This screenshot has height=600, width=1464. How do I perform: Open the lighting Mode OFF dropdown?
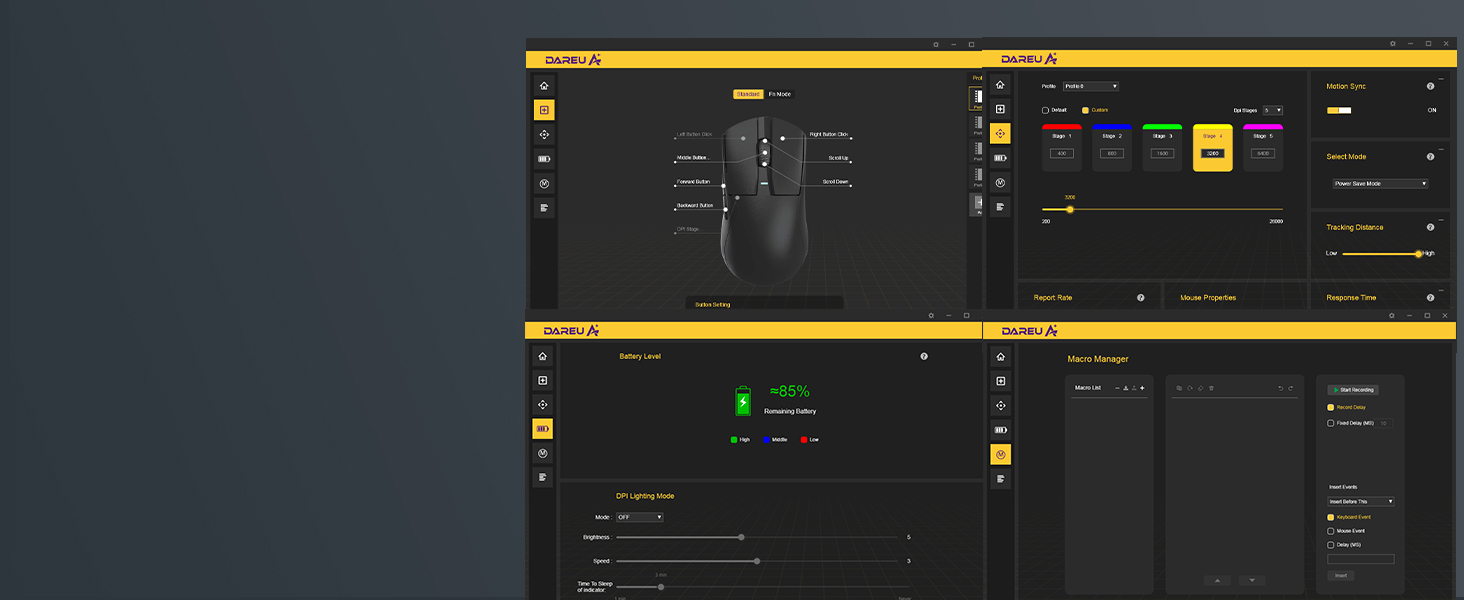tap(640, 517)
